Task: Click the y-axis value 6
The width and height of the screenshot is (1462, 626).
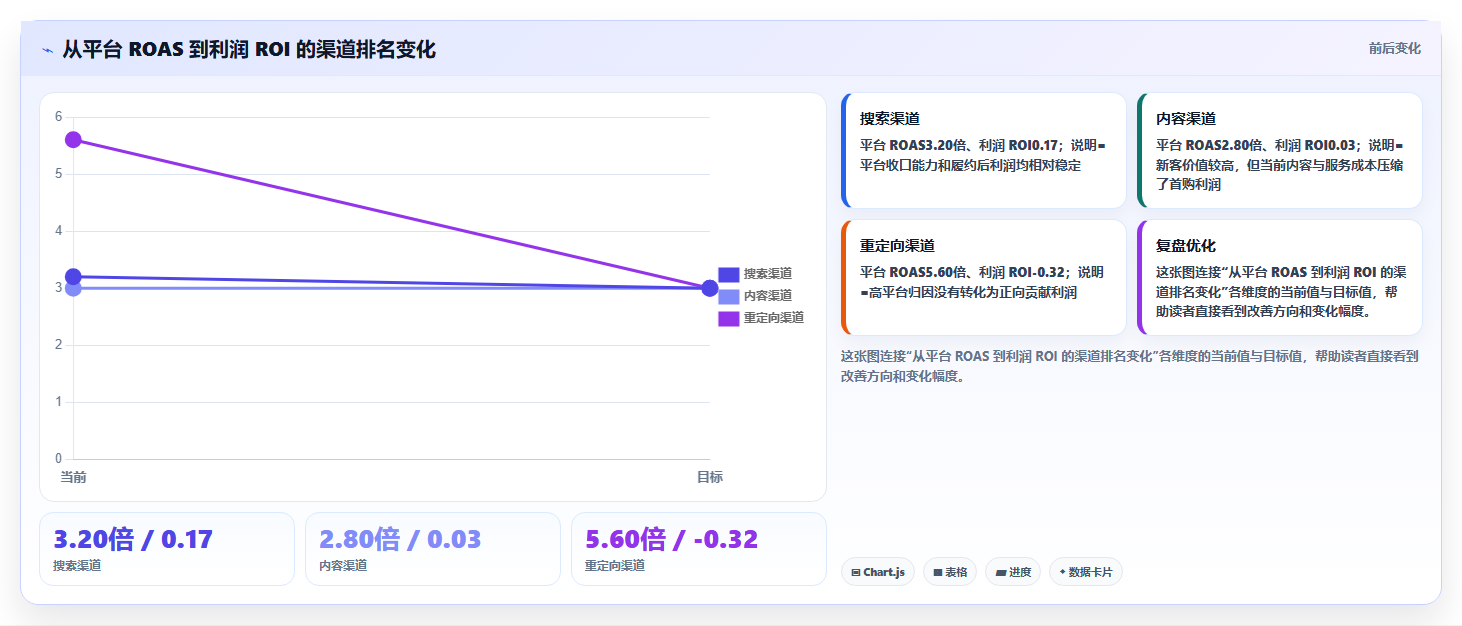Action: (58, 117)
